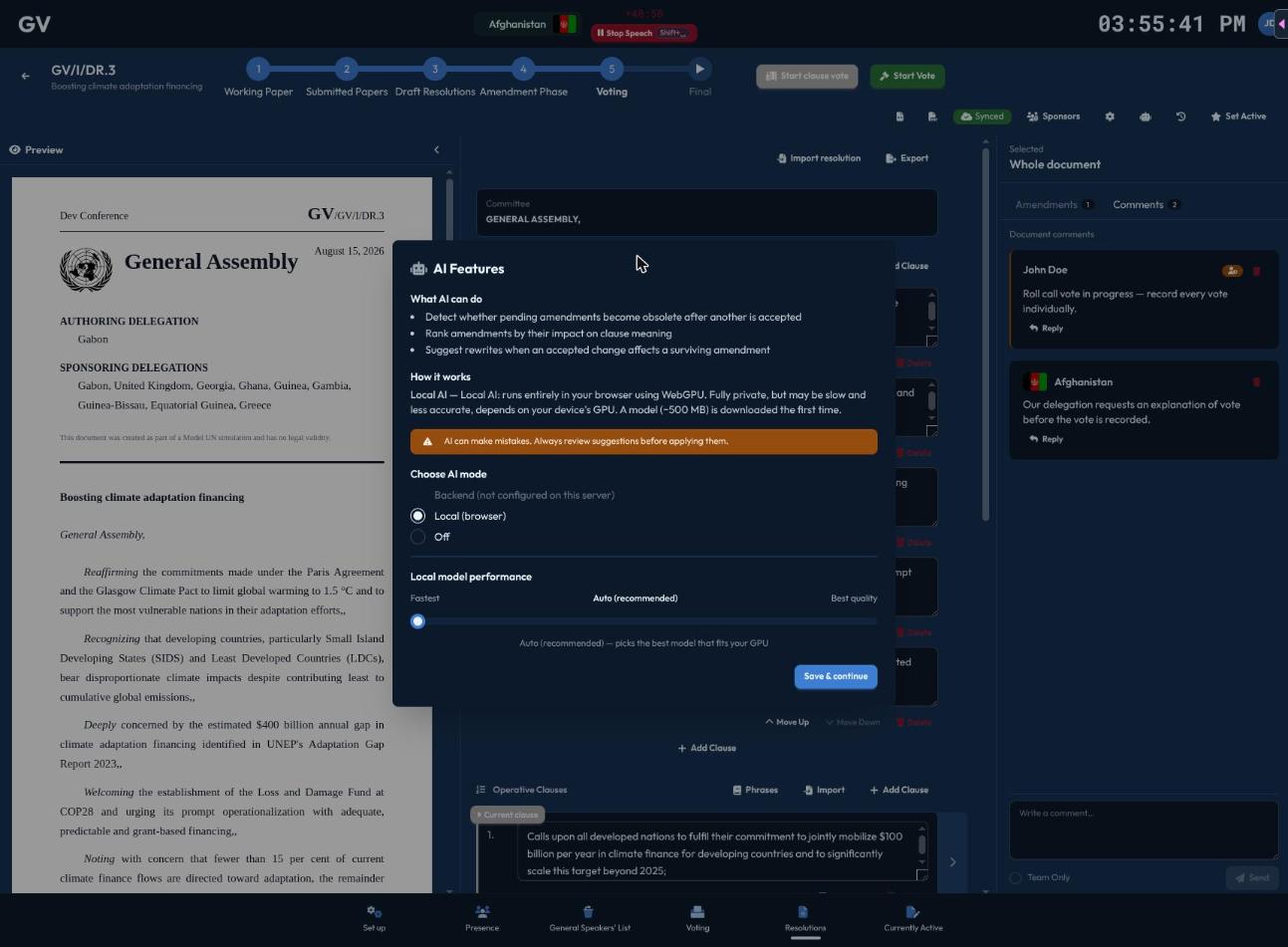
Task: Click the first document file icon left of Synced
Action: (900, 117)
